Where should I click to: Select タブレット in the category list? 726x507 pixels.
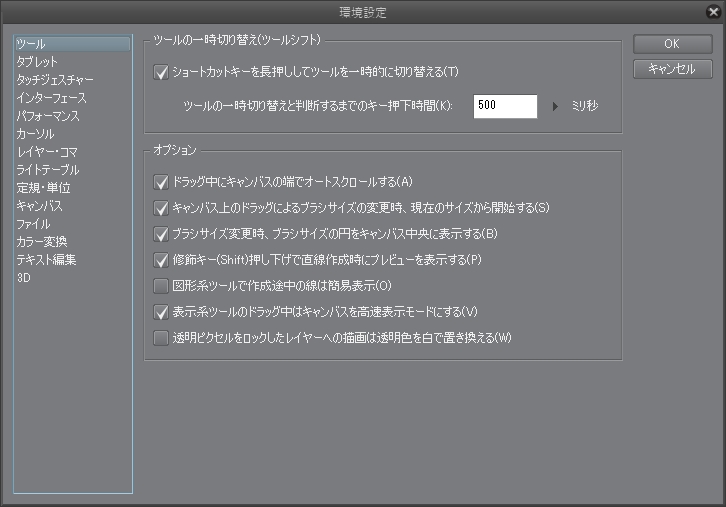(38, 62)
